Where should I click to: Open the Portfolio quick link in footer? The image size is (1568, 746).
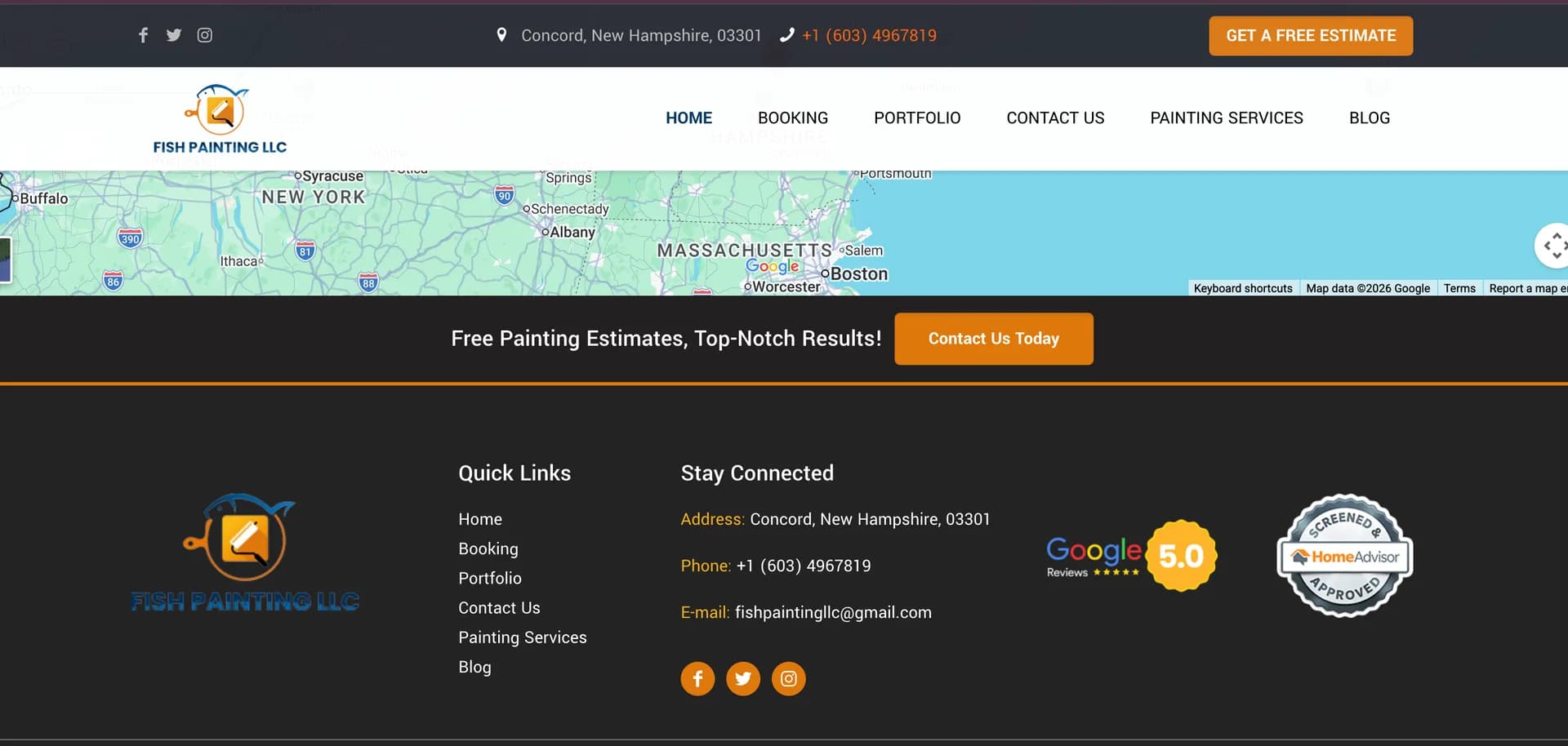click(490, 578)
